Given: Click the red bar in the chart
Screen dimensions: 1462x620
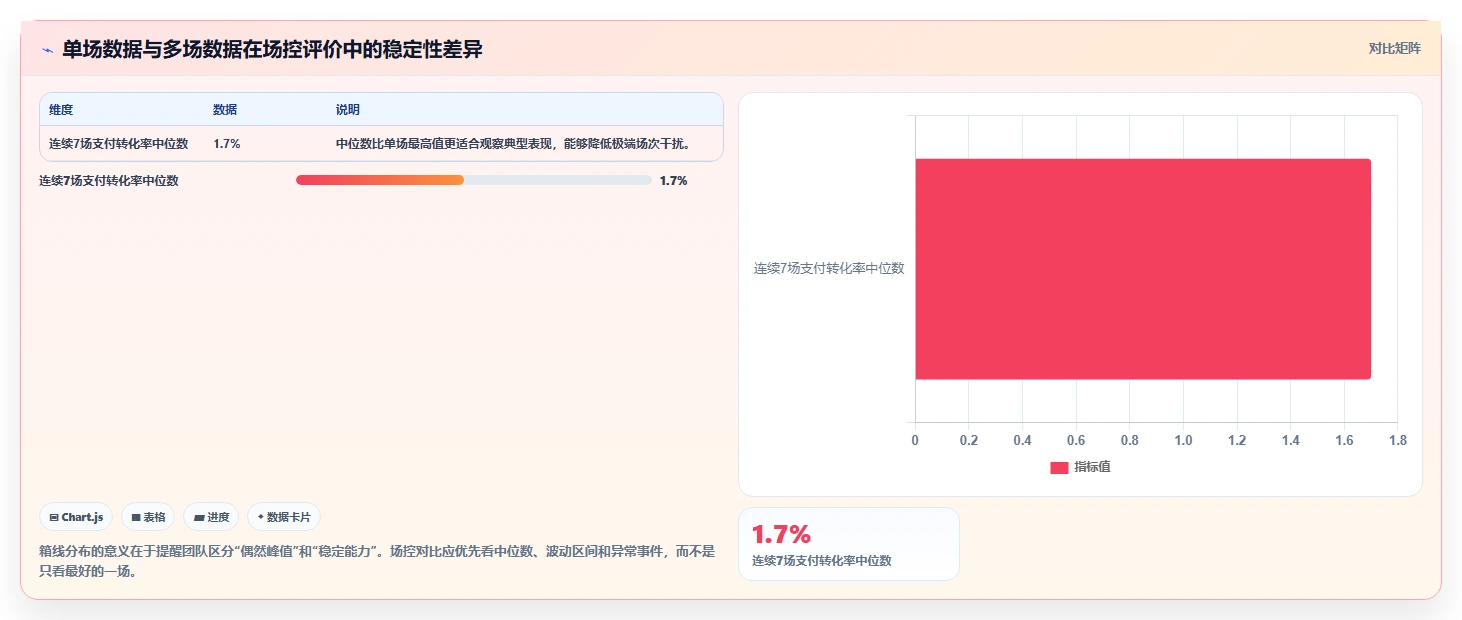Looking at the screenshot, I should click(1143, 269).
